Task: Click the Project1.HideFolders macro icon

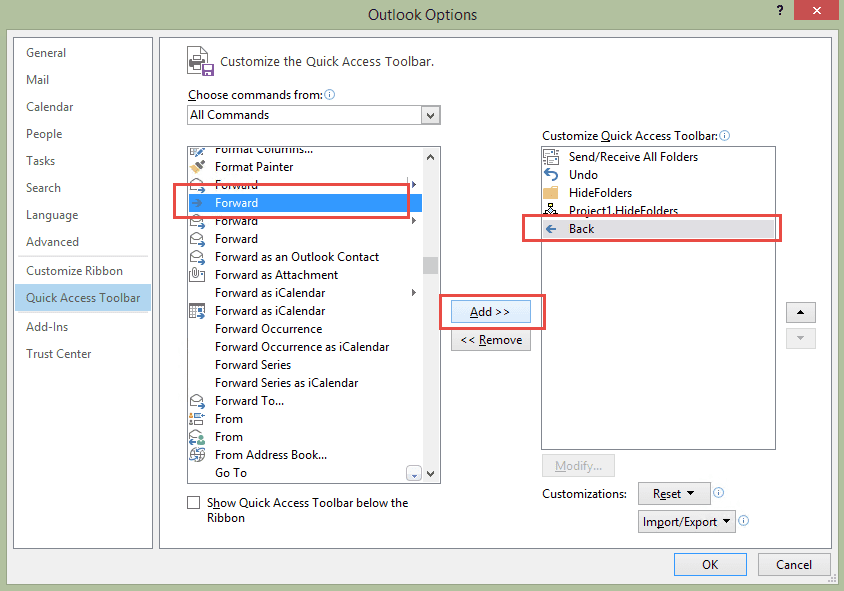Action: point(551,210)
